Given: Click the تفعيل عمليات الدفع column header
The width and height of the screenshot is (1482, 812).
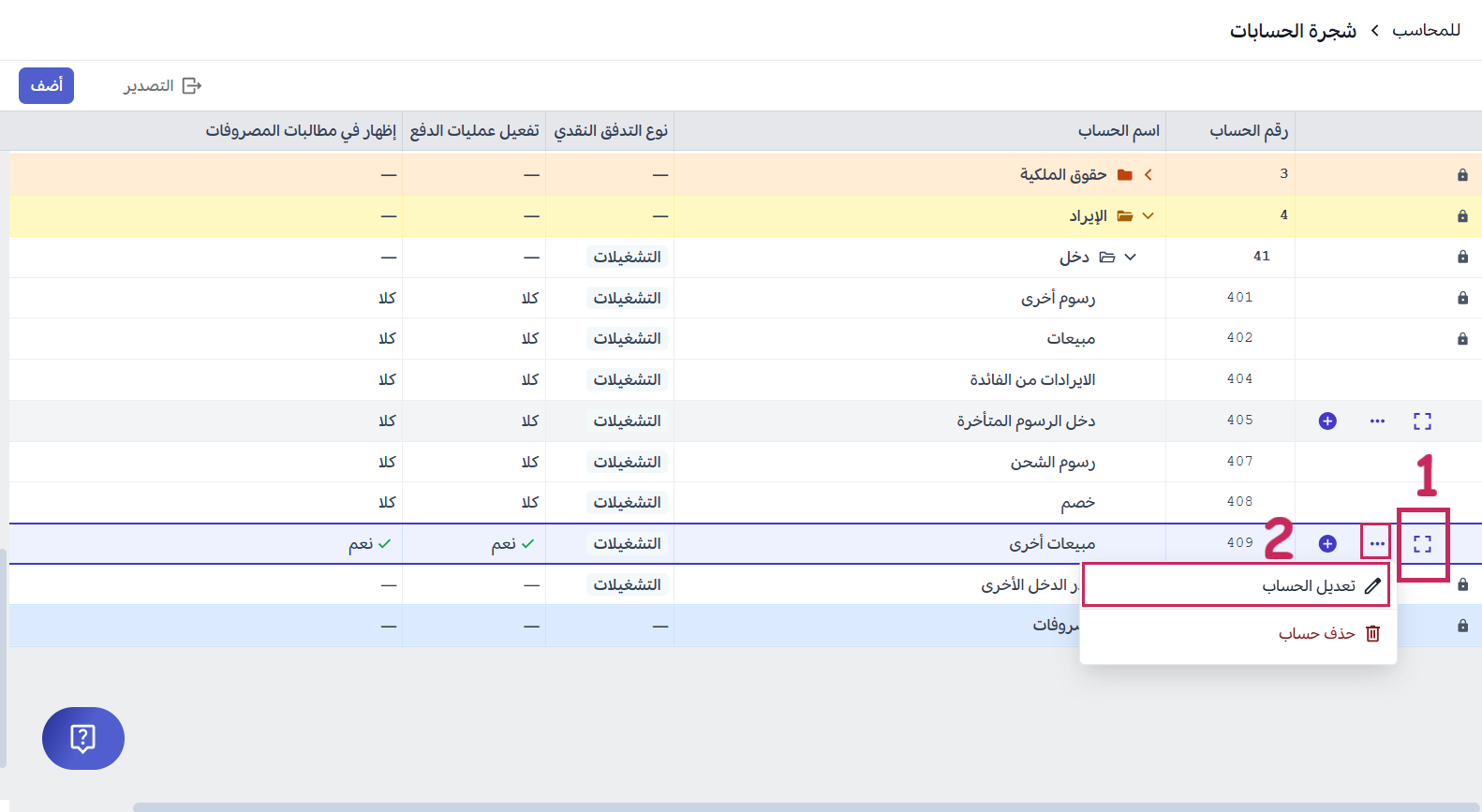Looking at the screenshot, I should pyautogui.click(x=475, y=131).
